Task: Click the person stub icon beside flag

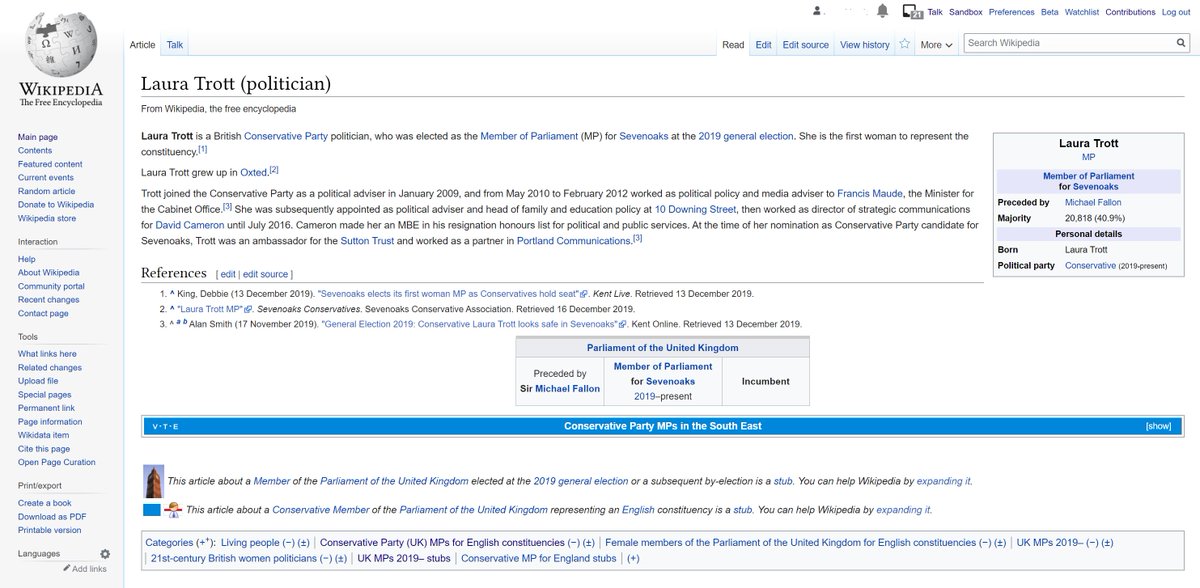Action: pyautogui.click(x=174, y=509)
